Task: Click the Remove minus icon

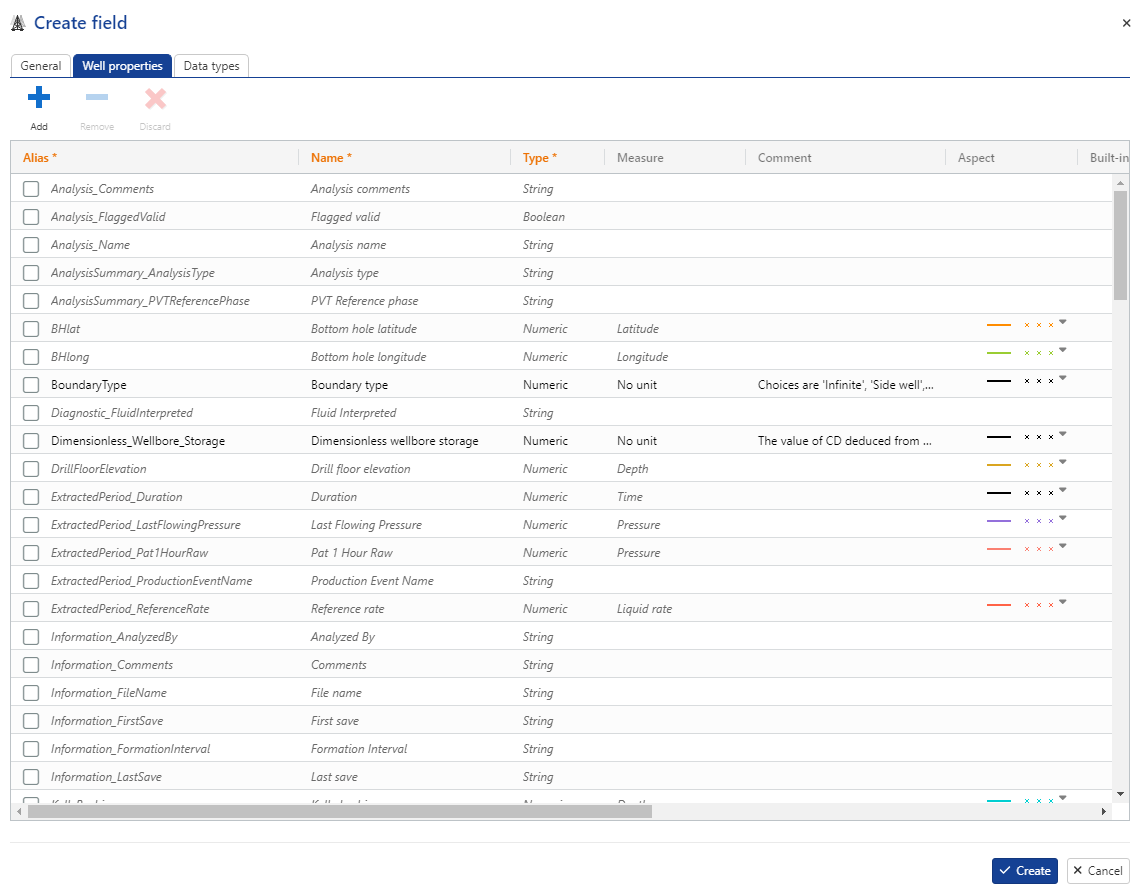Action: (97, 97)
